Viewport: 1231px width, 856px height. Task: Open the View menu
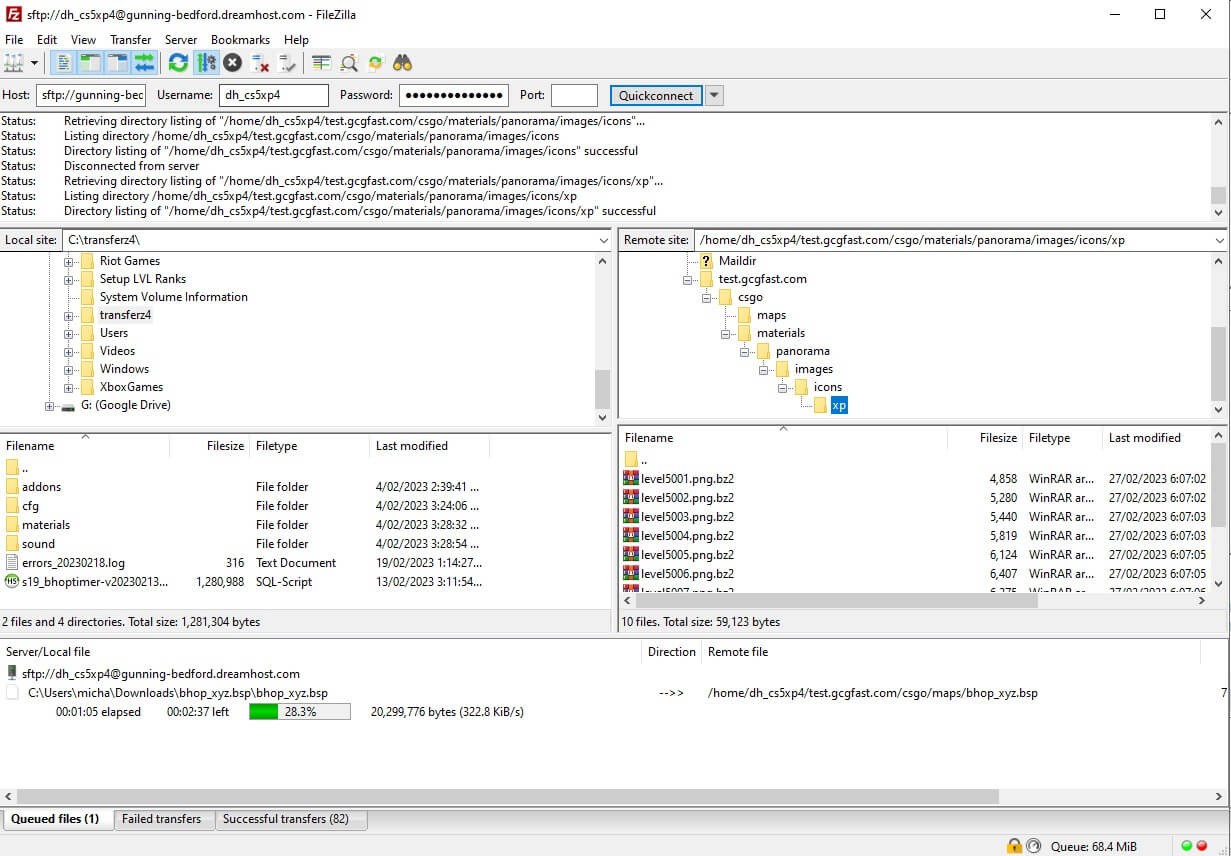84,40
